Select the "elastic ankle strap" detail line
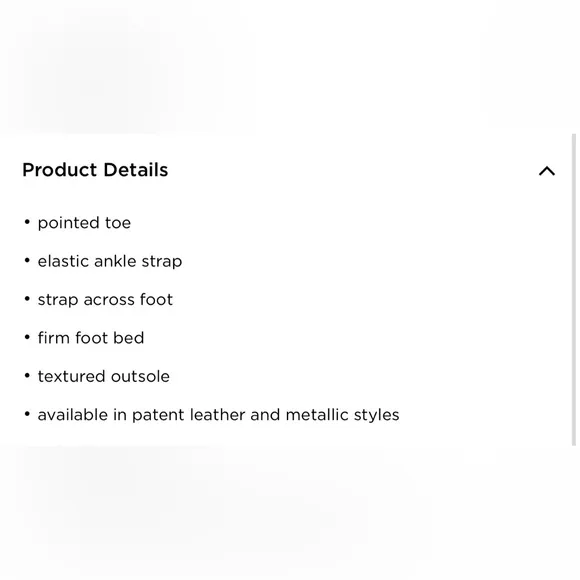 110,262
